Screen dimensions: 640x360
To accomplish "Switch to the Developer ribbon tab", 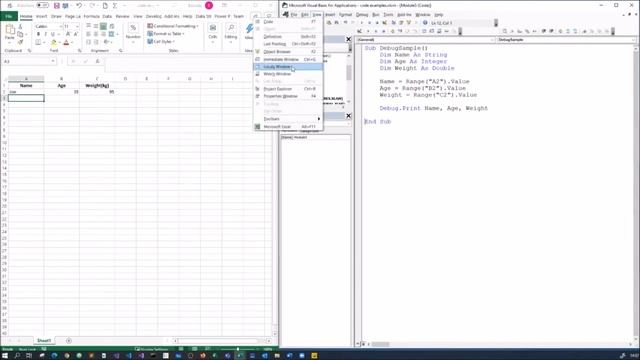I will point(153,16).
